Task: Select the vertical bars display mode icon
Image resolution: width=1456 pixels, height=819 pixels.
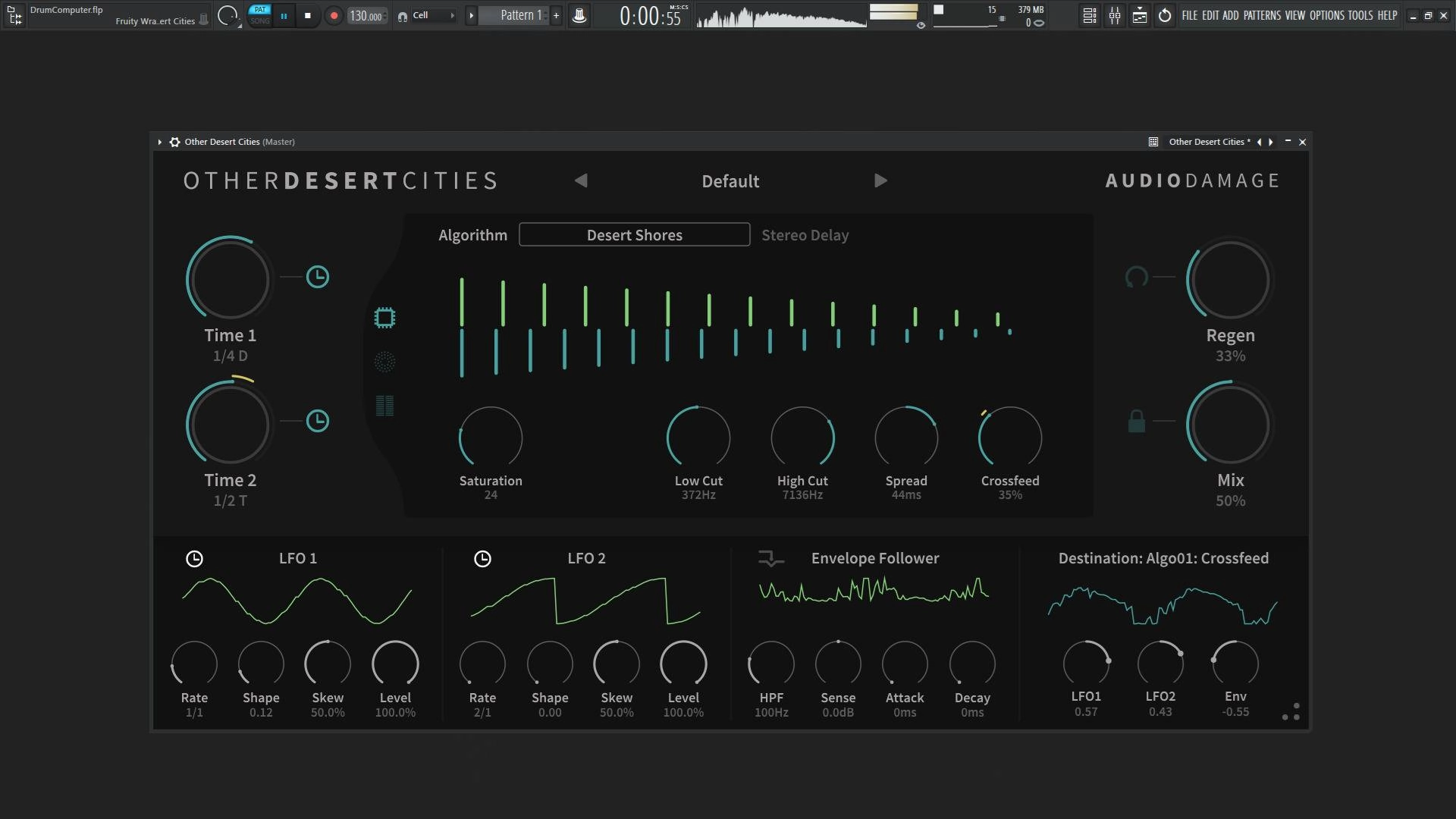Action: [384, 406]
